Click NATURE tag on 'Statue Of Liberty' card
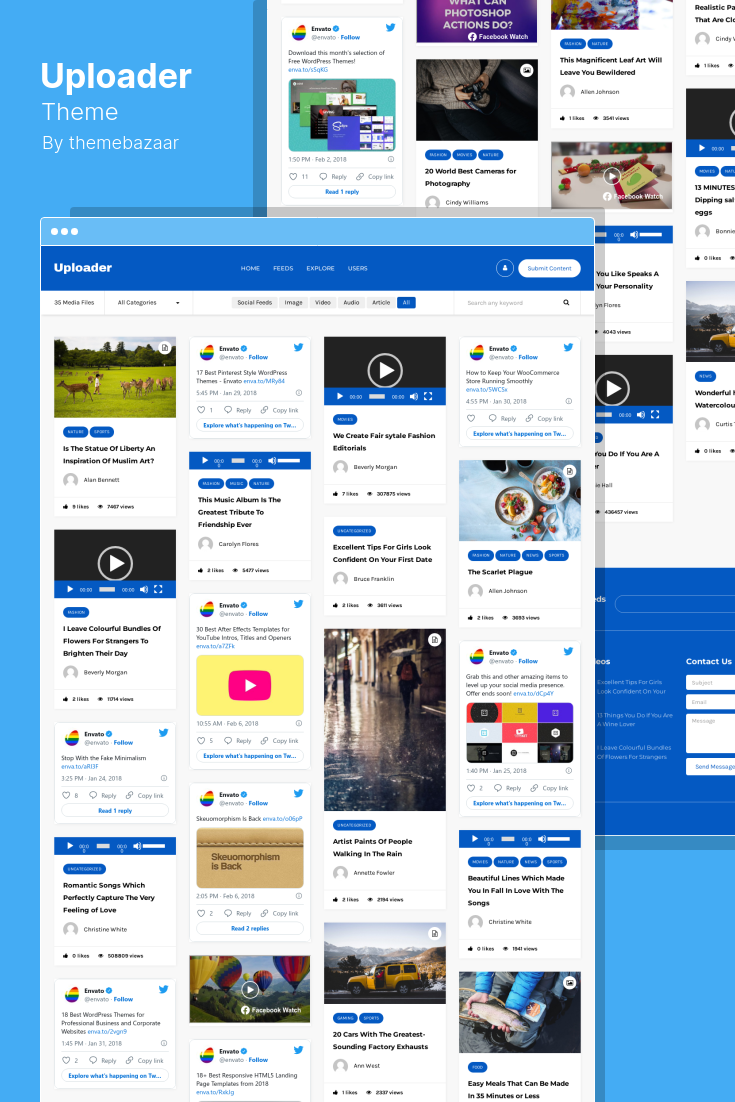The width and height of the screenshot is (735, 1102). tap(76, 432)
